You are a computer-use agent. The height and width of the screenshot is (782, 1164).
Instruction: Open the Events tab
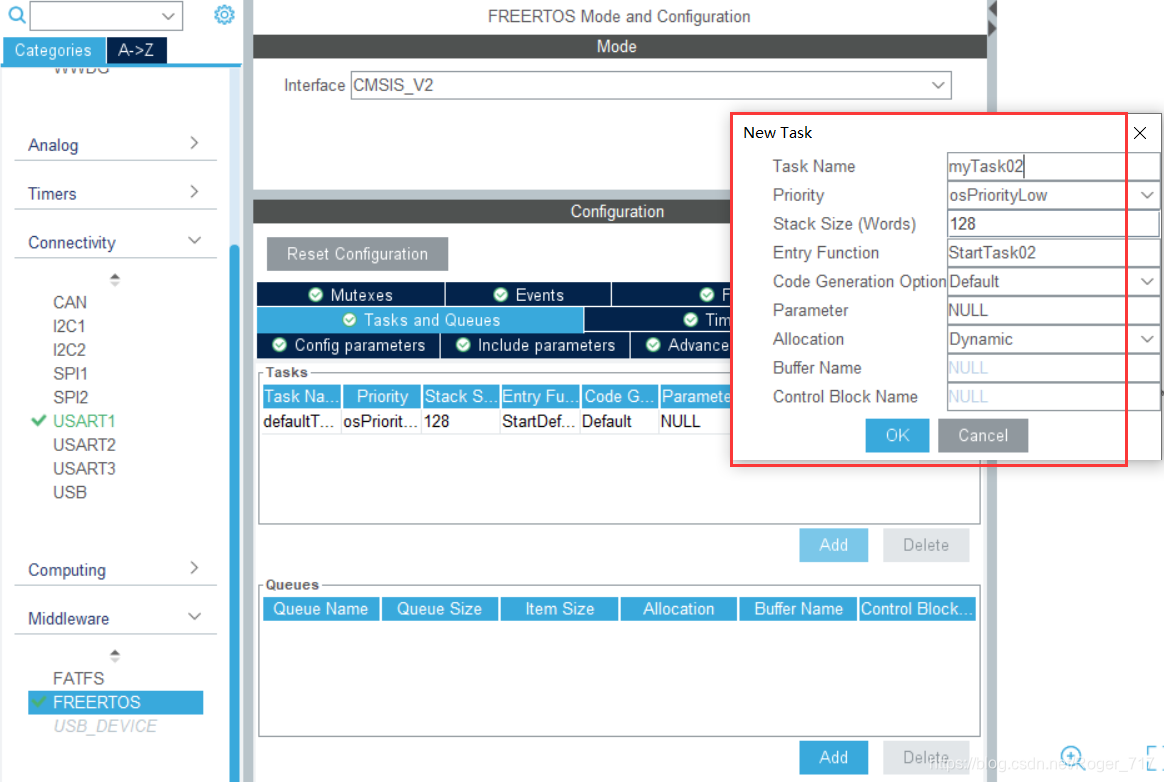(x=529, y=295)
